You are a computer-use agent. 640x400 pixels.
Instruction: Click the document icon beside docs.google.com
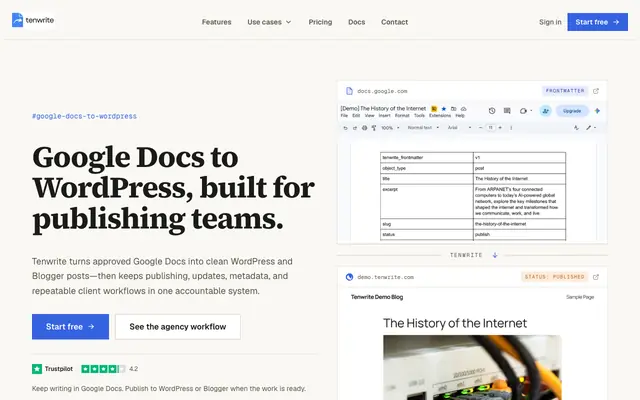[349, 91]
